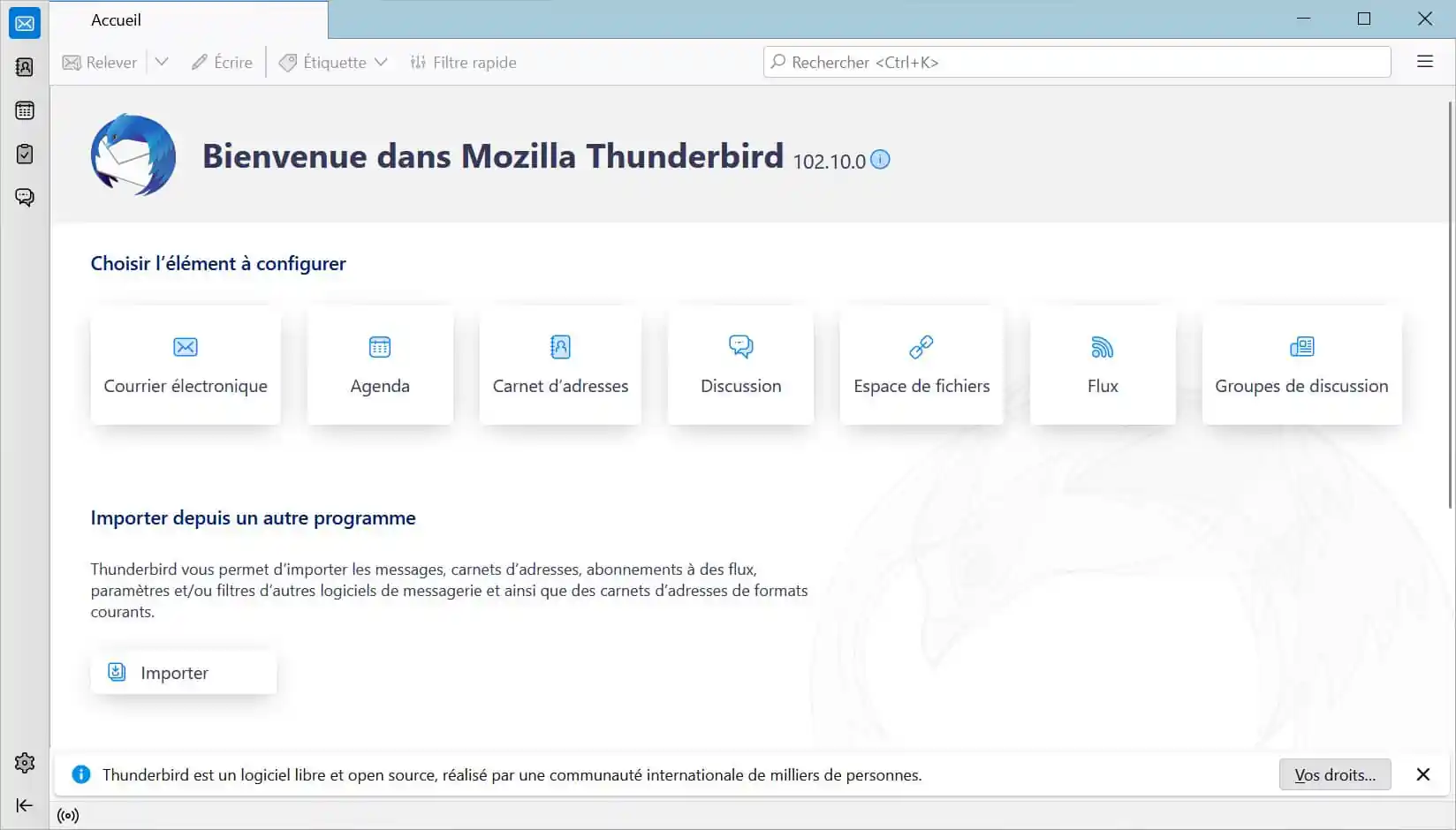The image size is (1456, 830).
Task: Click heading Importer depuis un autre programme
Action: pos(253,518)
